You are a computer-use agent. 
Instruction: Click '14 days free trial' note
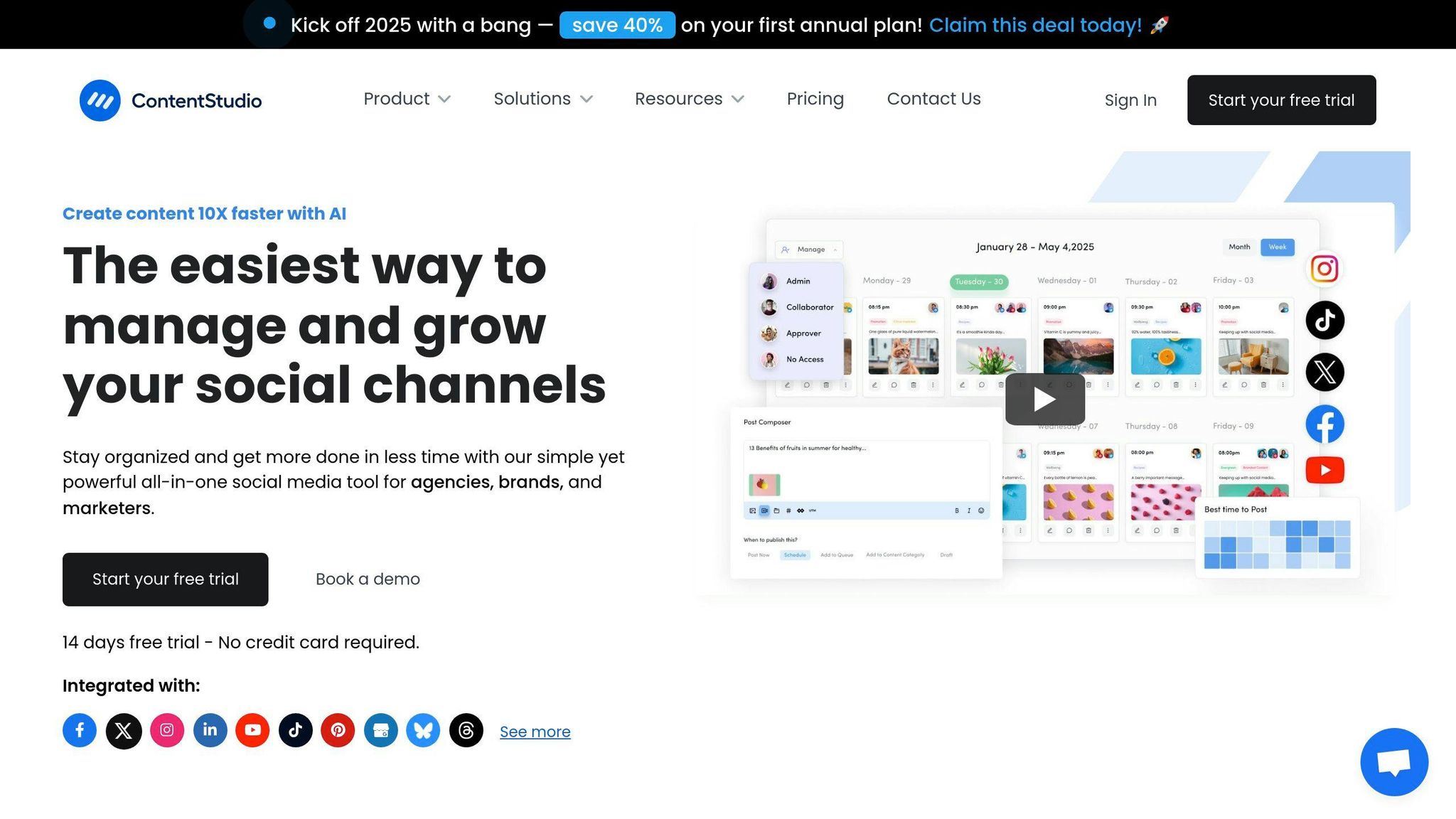coord(241,643)
